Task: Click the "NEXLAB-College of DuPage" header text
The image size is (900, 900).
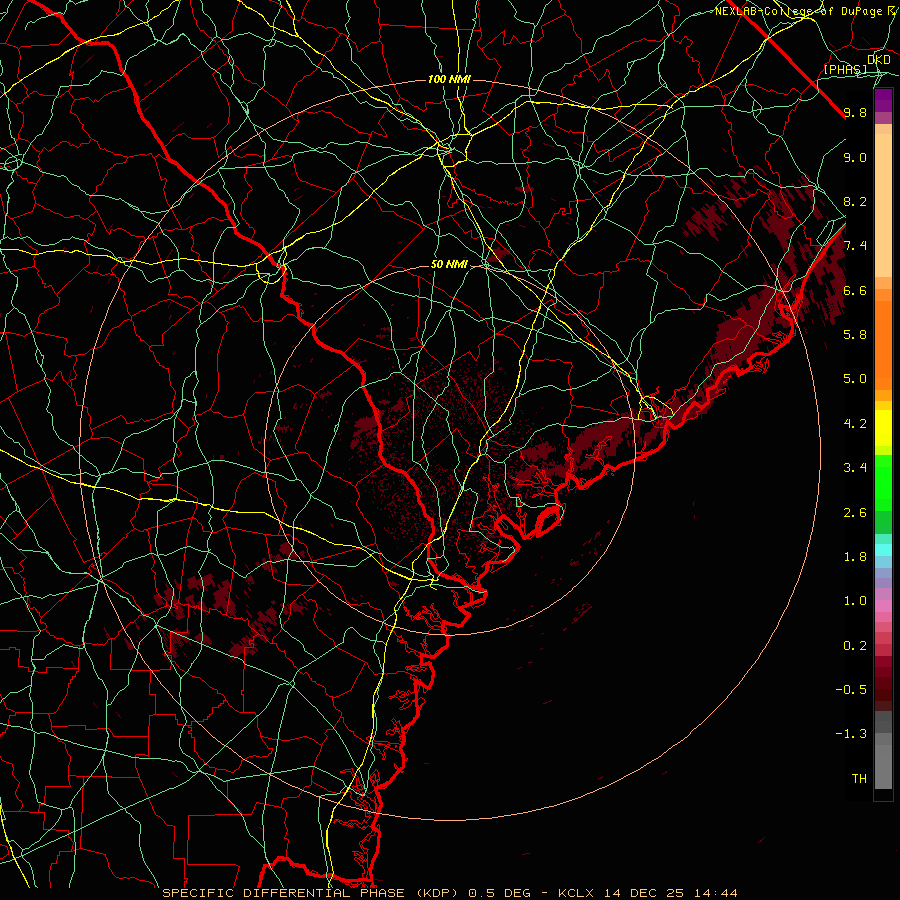Action: point(800,11)
